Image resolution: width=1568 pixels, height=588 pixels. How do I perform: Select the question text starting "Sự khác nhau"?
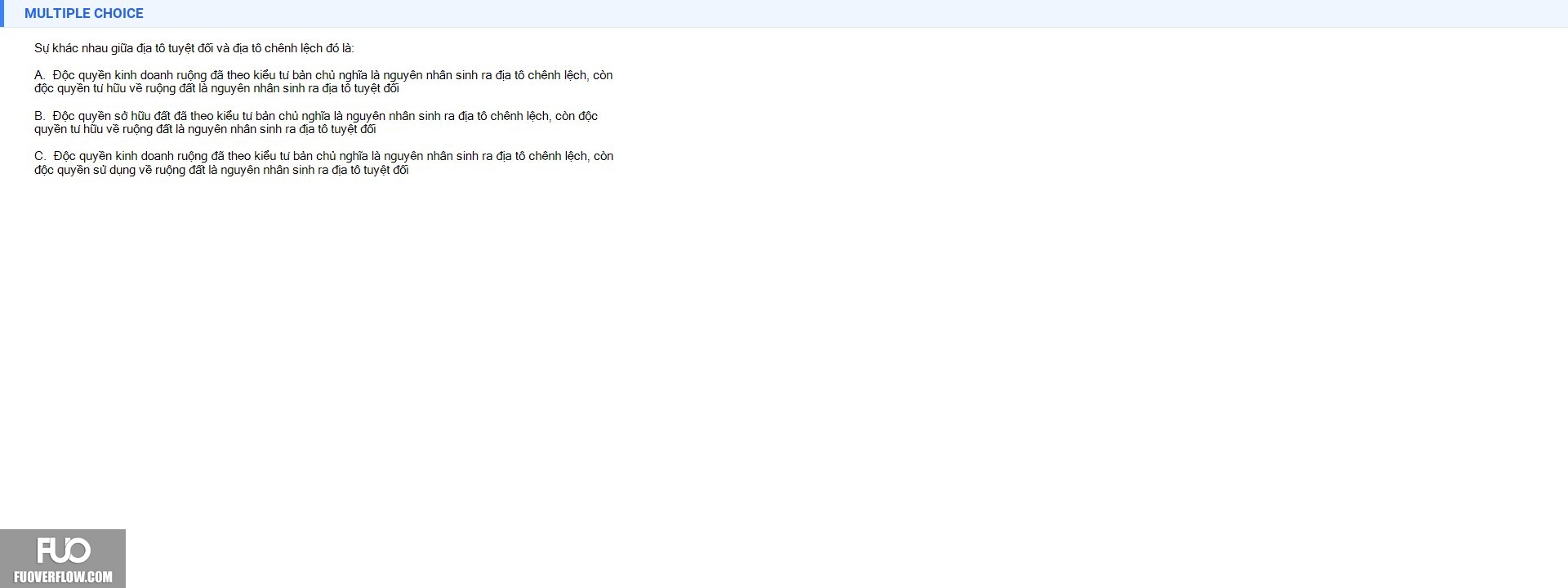[x=194, y=48]
